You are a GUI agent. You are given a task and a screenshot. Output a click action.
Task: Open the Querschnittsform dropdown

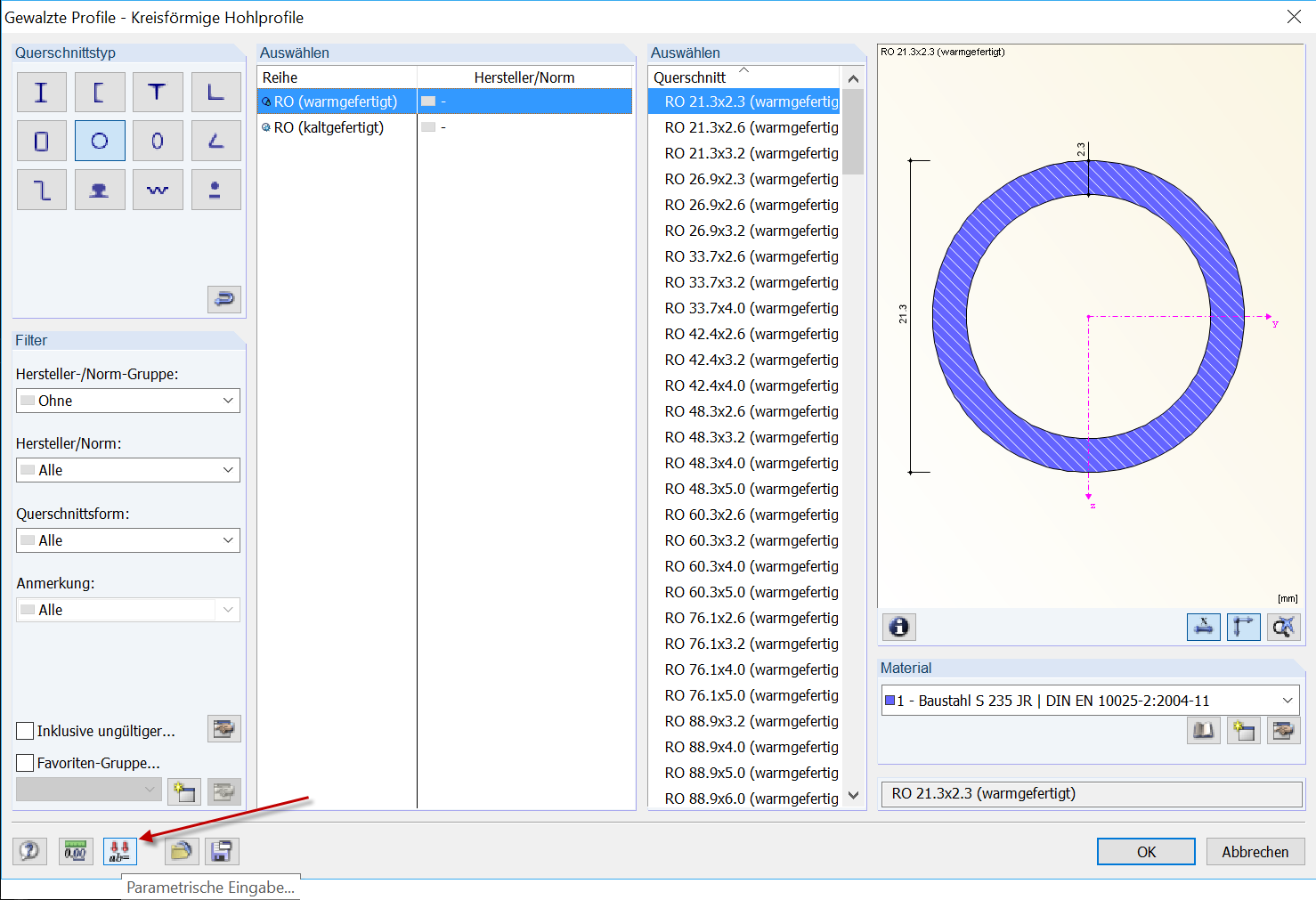[127, 540]
